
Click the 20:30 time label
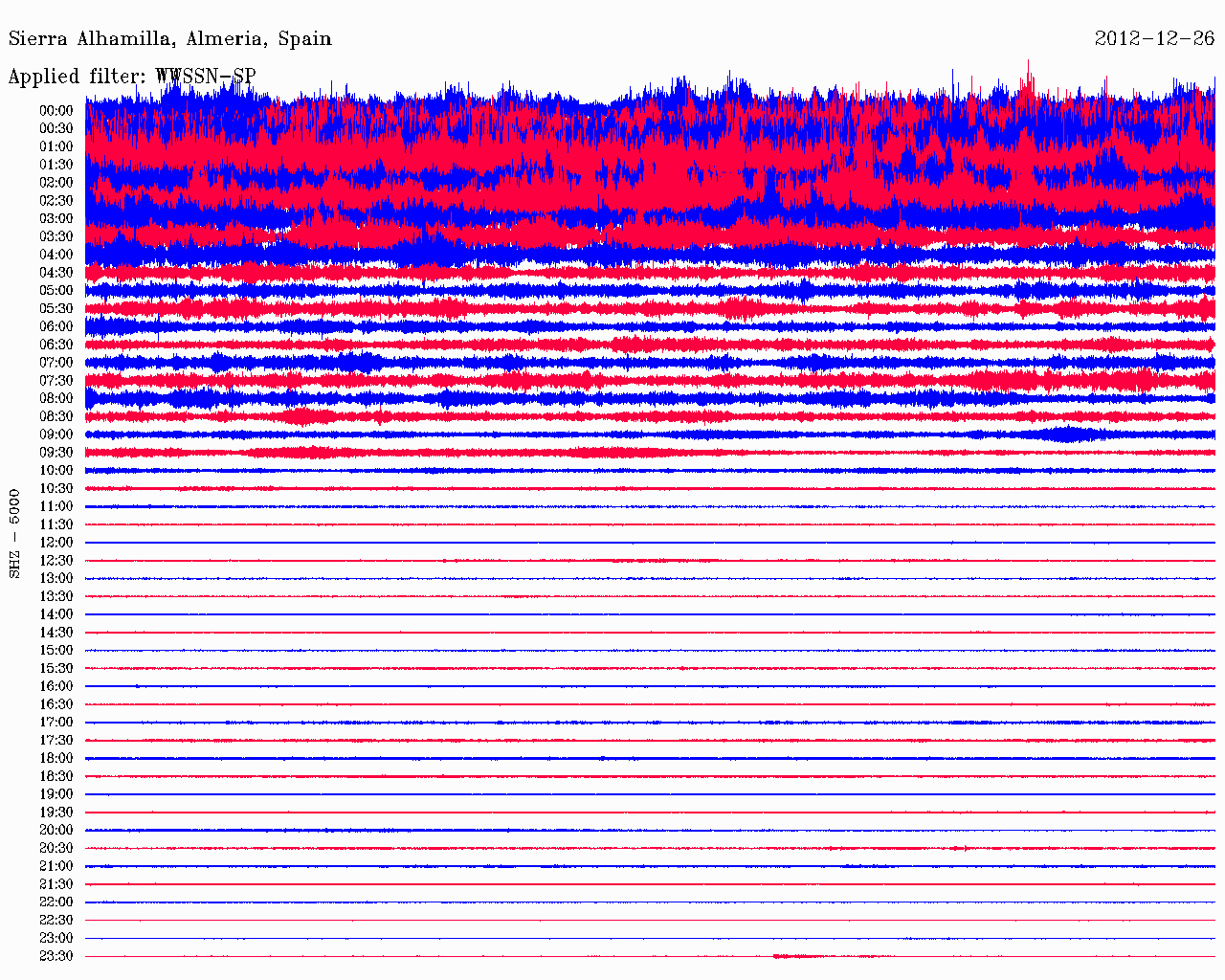[56, 849]
